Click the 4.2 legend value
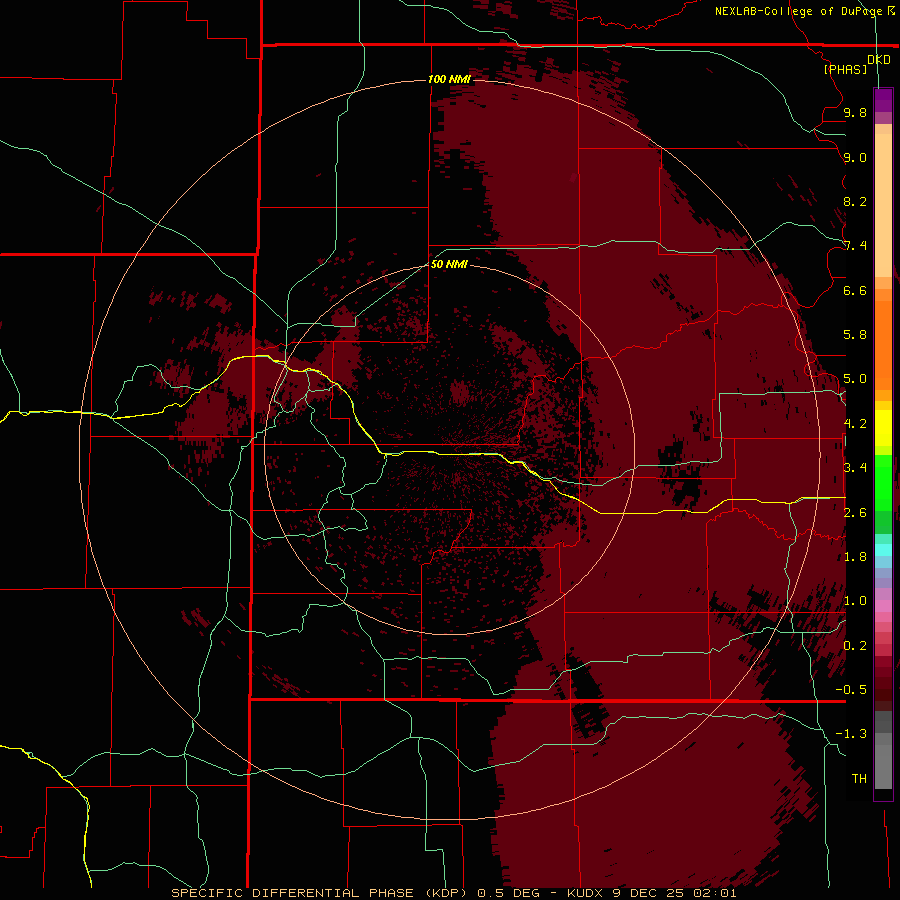Viewport: 900px width, 900px height. (855, 424)
